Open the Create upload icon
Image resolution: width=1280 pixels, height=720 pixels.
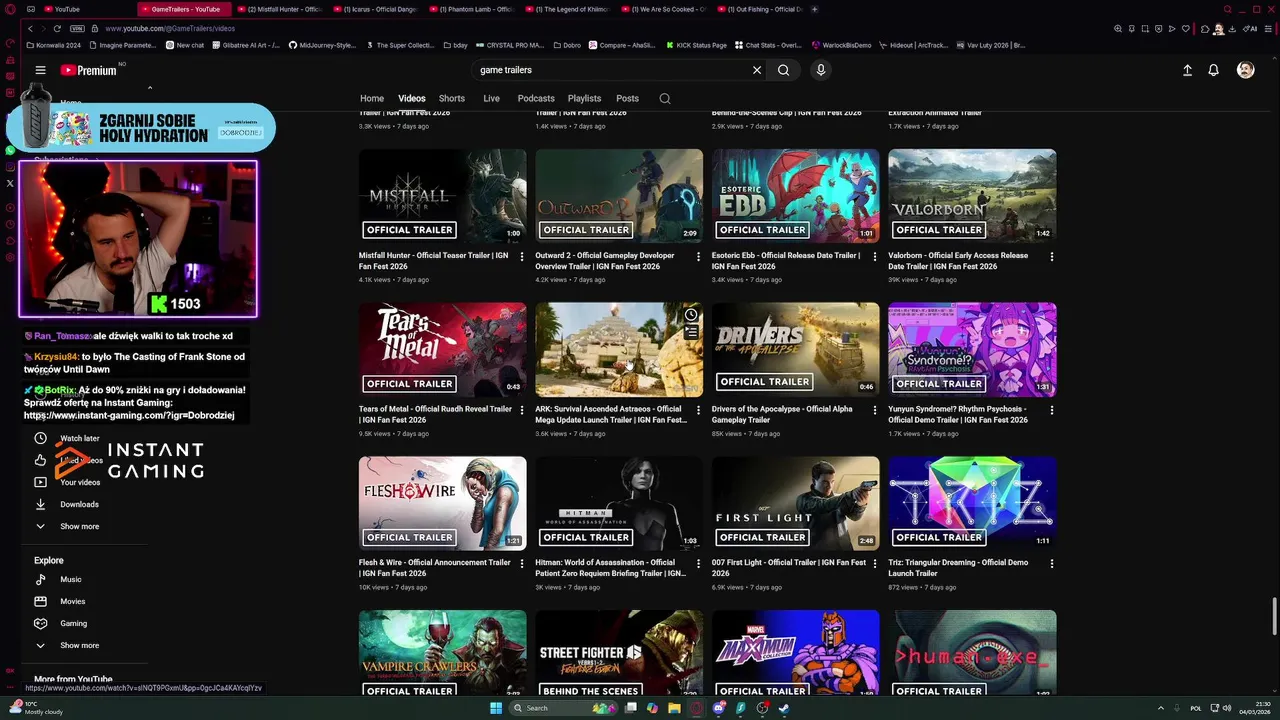pos(1187,70)
